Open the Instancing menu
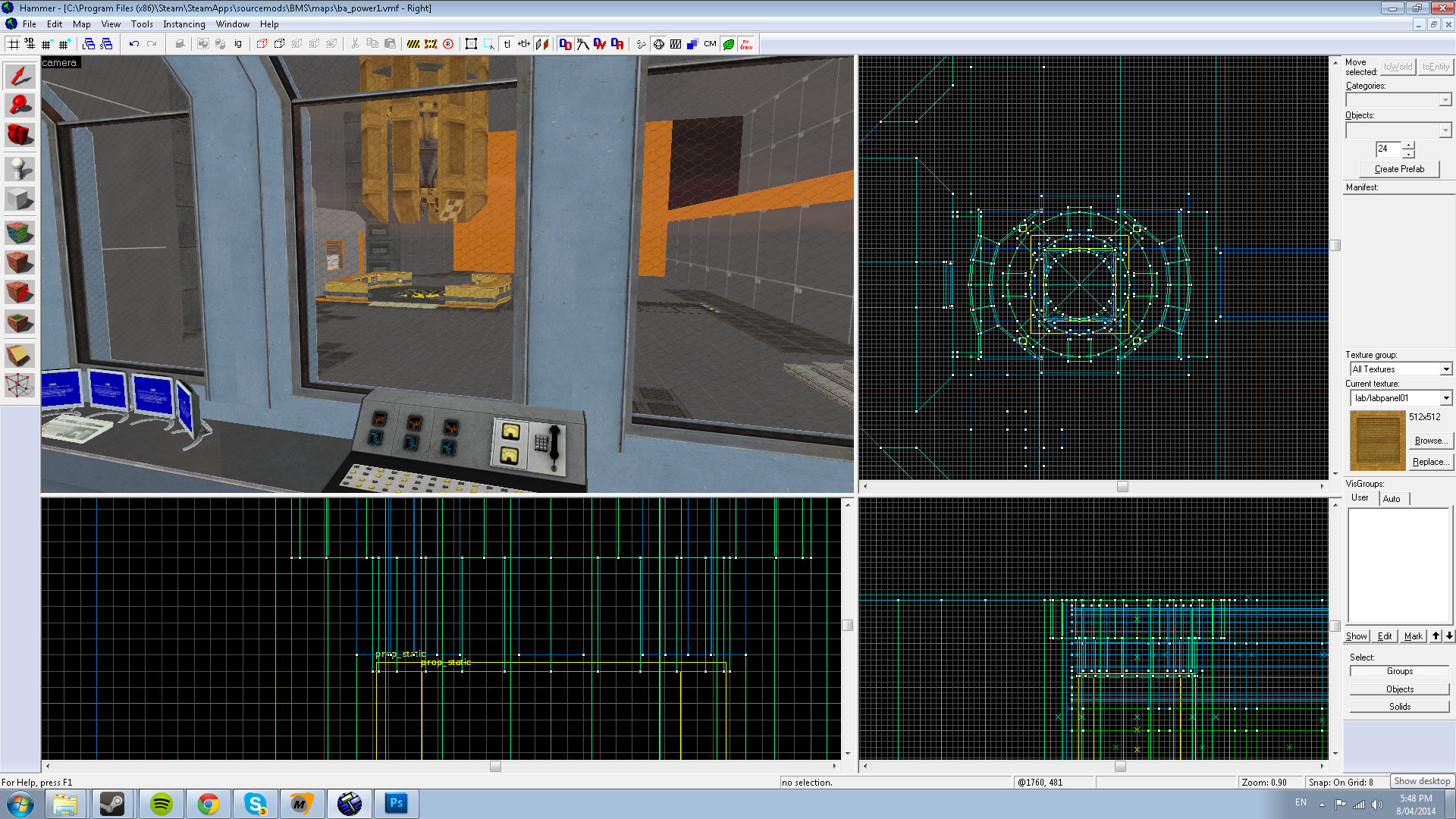The height and width of the screenshot is (819, 1456). tap(184, 24)
